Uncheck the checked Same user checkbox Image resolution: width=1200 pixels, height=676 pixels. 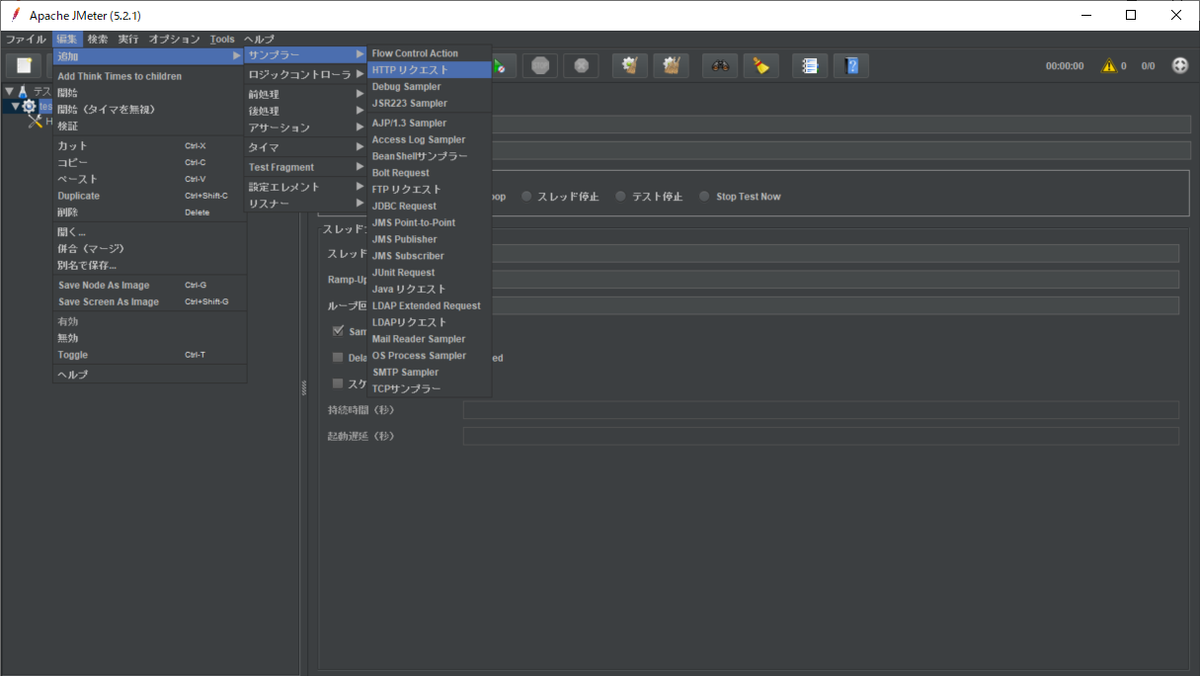tap(338, 331)
